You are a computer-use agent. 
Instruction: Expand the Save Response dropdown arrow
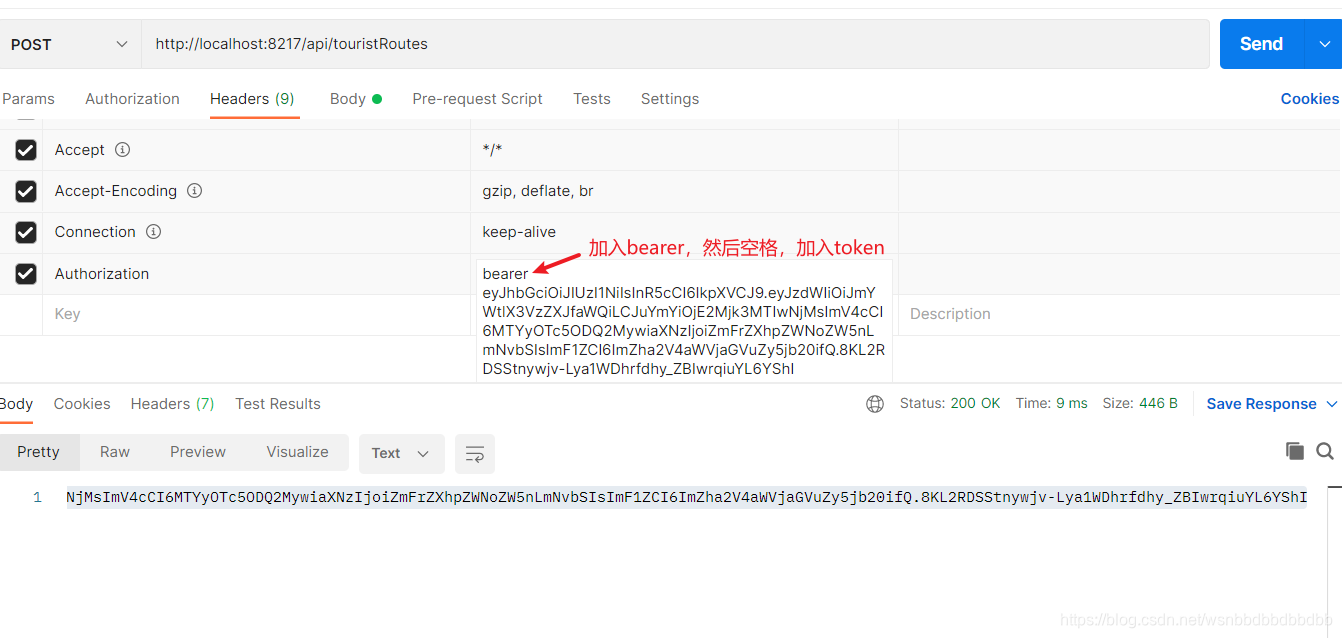pyautogui.click(x=1331, y=404)
